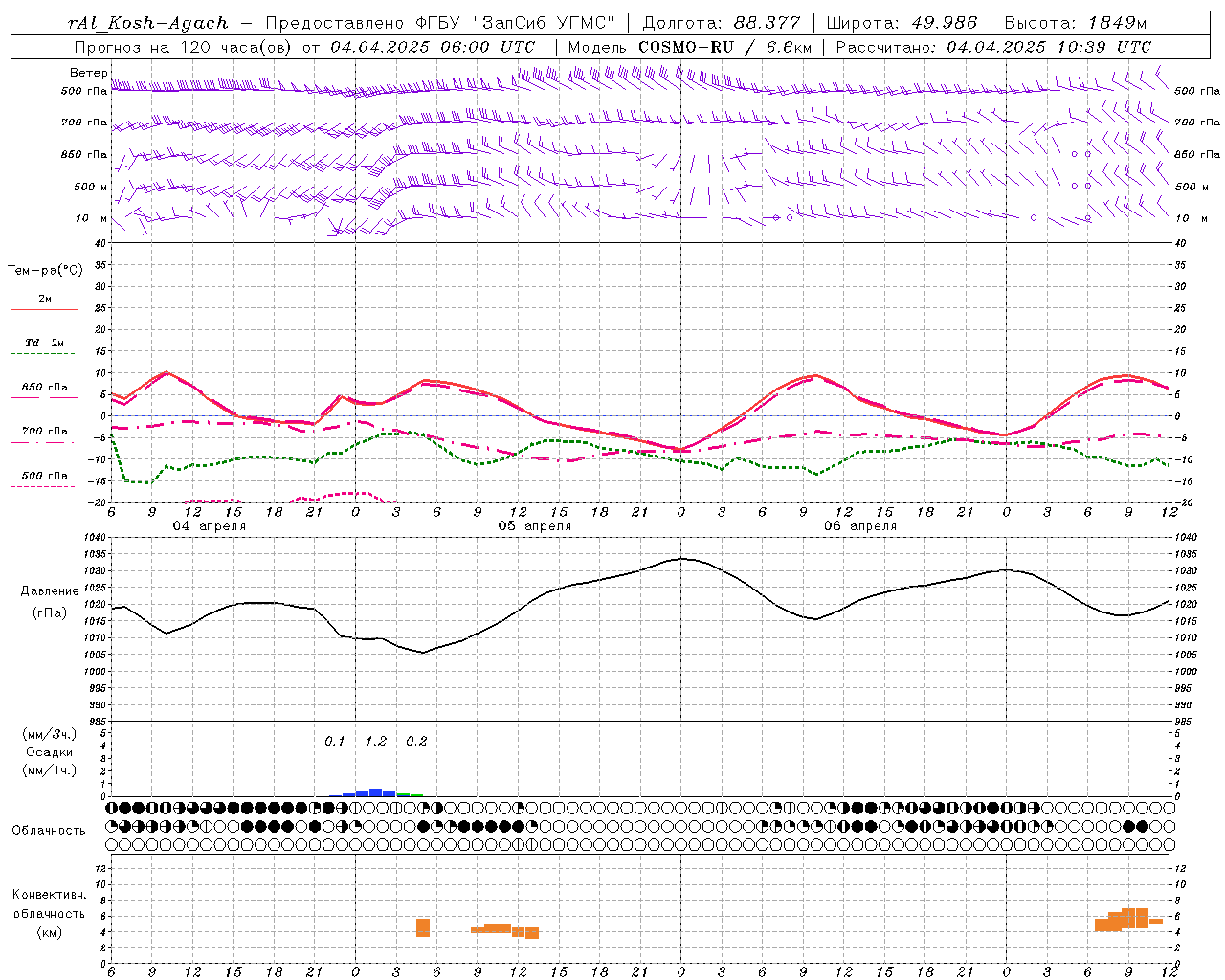Viewport: 1225px width, 980px height.
Task: Click the (гПа) pressure unit label
Action: [50, 613]
